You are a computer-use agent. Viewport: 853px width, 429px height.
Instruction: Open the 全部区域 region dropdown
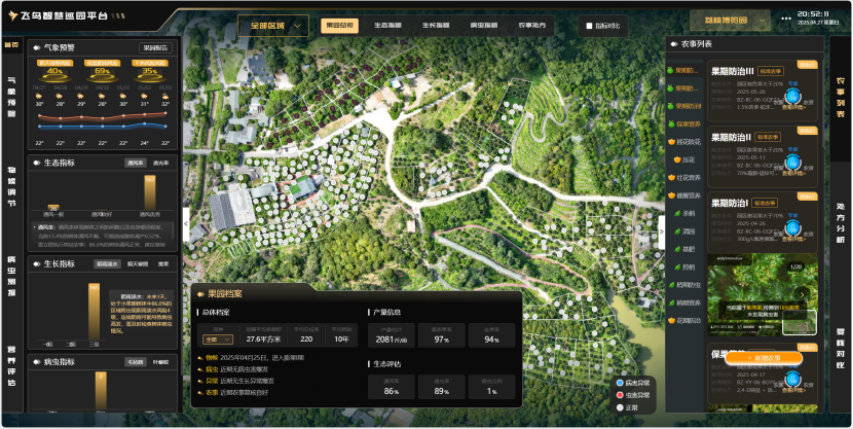pyautogui.click(x=274, y=25)
